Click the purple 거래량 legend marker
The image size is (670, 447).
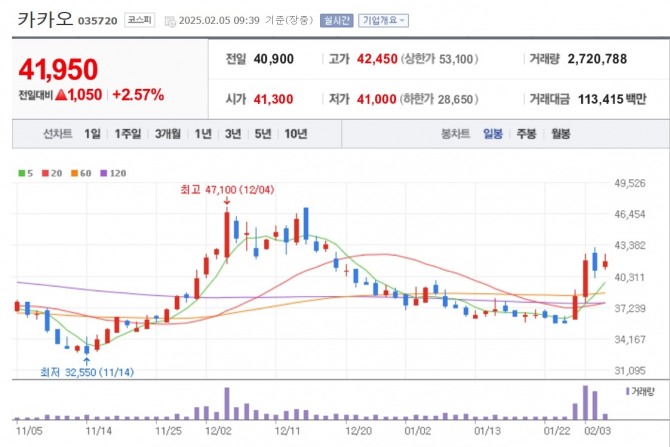click(627, 391)
